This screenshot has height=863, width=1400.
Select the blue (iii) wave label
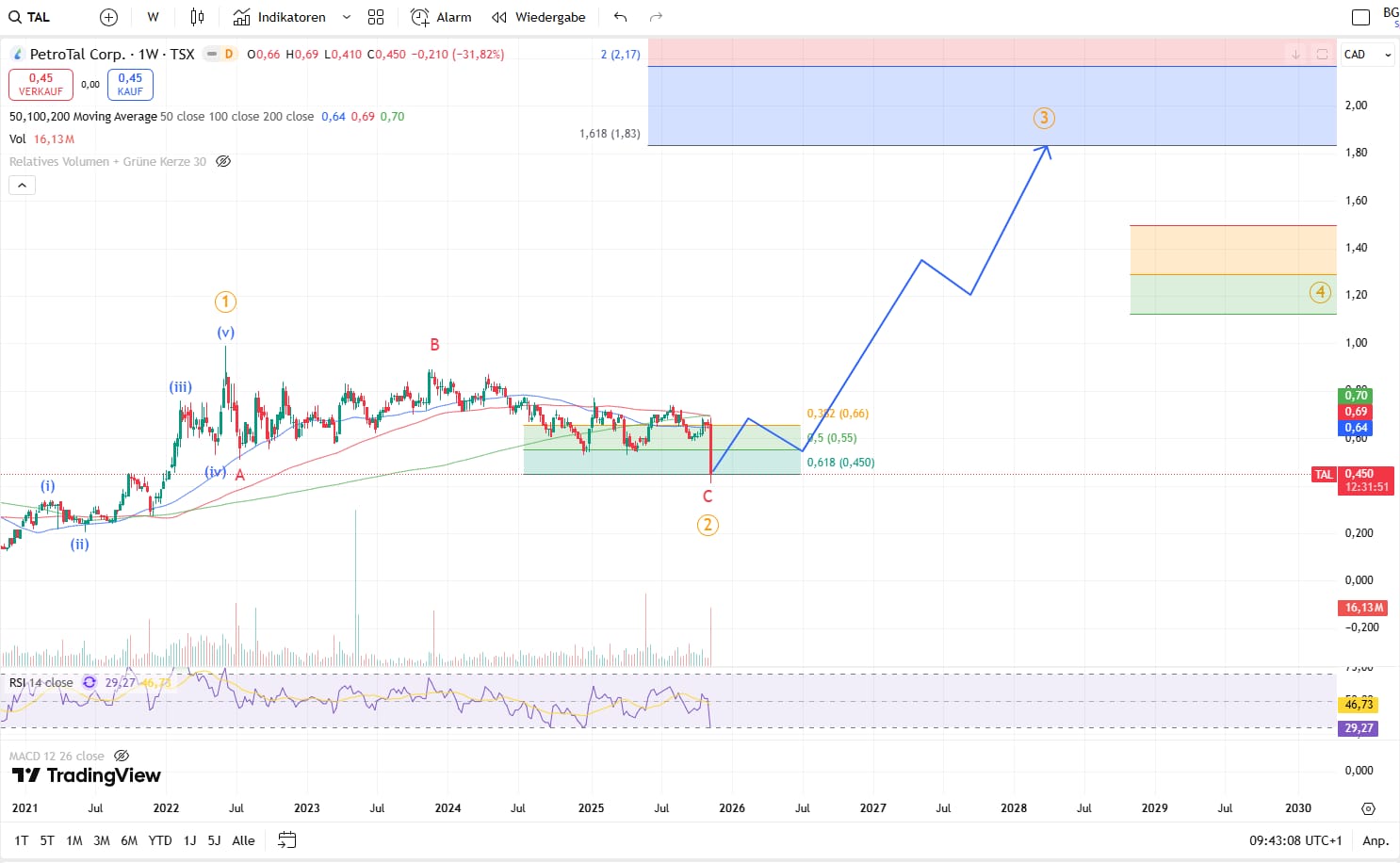click(180, 386)
